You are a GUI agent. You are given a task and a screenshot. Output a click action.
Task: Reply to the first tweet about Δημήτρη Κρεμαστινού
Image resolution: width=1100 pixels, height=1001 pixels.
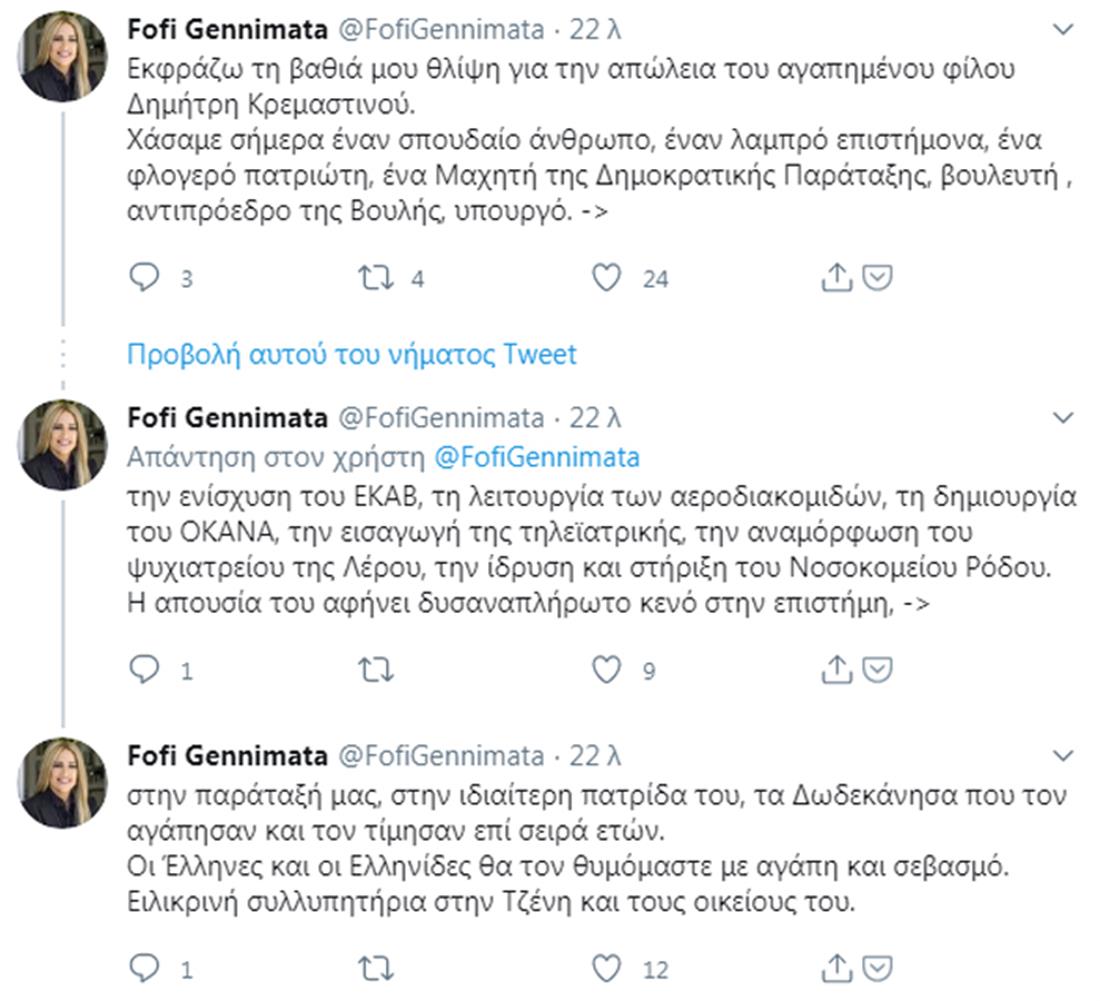click(145, 277)
